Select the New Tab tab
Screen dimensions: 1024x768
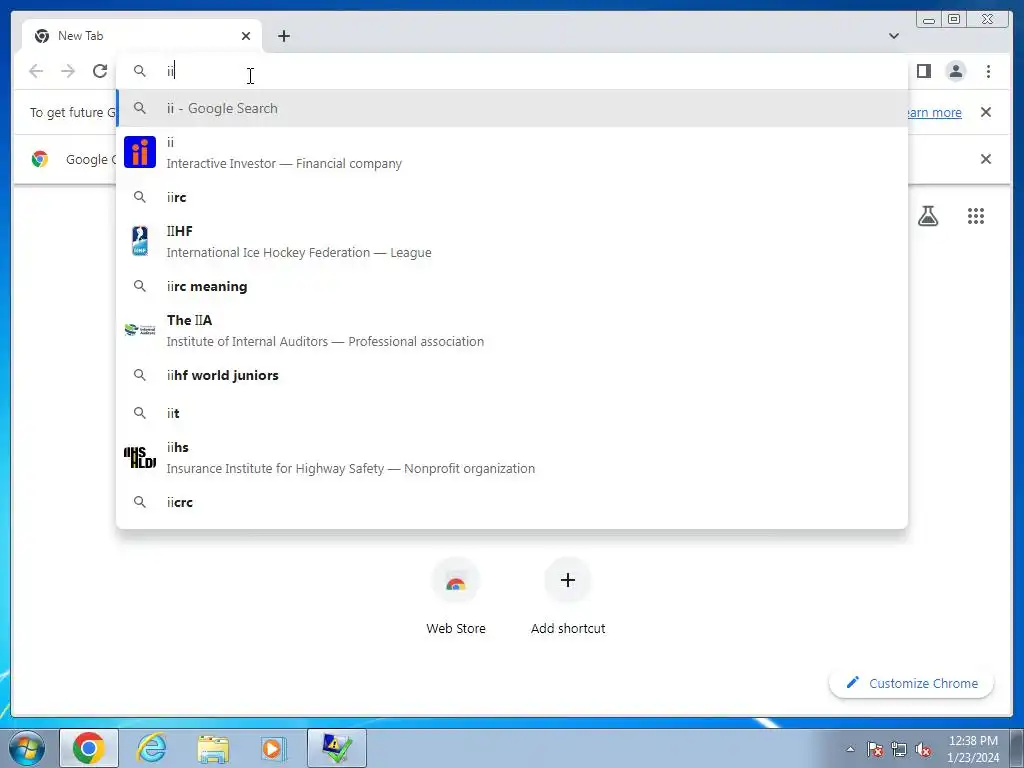[142, 36]
